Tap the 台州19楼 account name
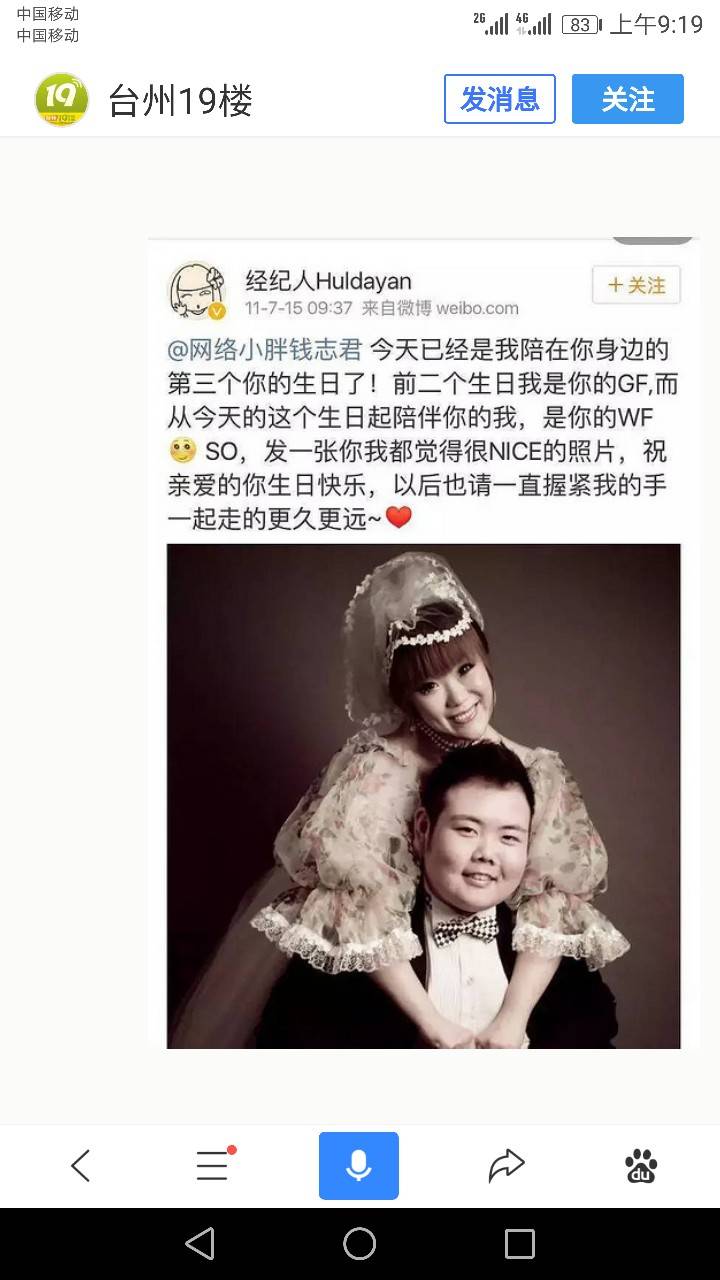This screenshot has width=720, height=1280. pyautogui.click(x=181, y=101)
